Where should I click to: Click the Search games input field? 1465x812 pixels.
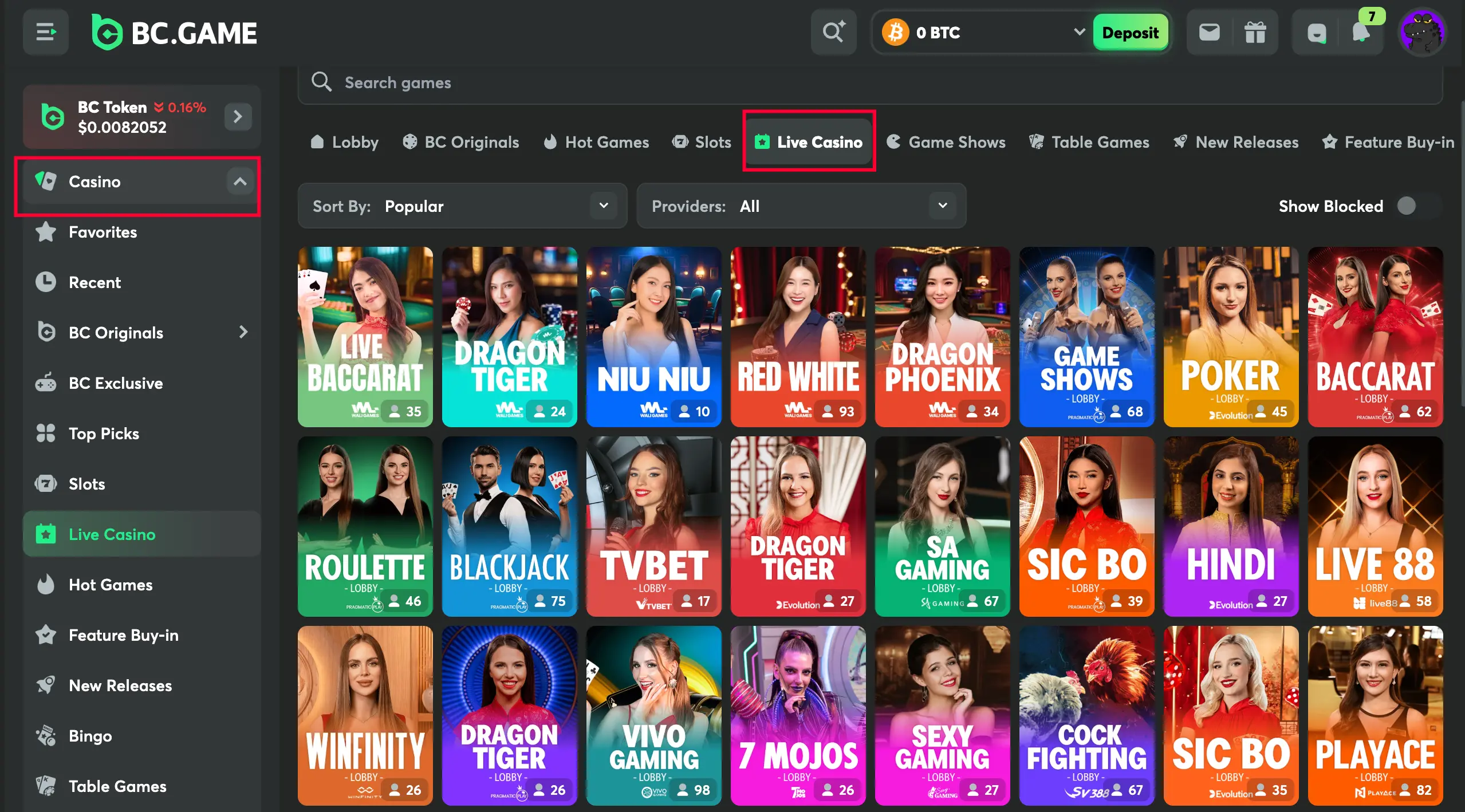(870, 82)
